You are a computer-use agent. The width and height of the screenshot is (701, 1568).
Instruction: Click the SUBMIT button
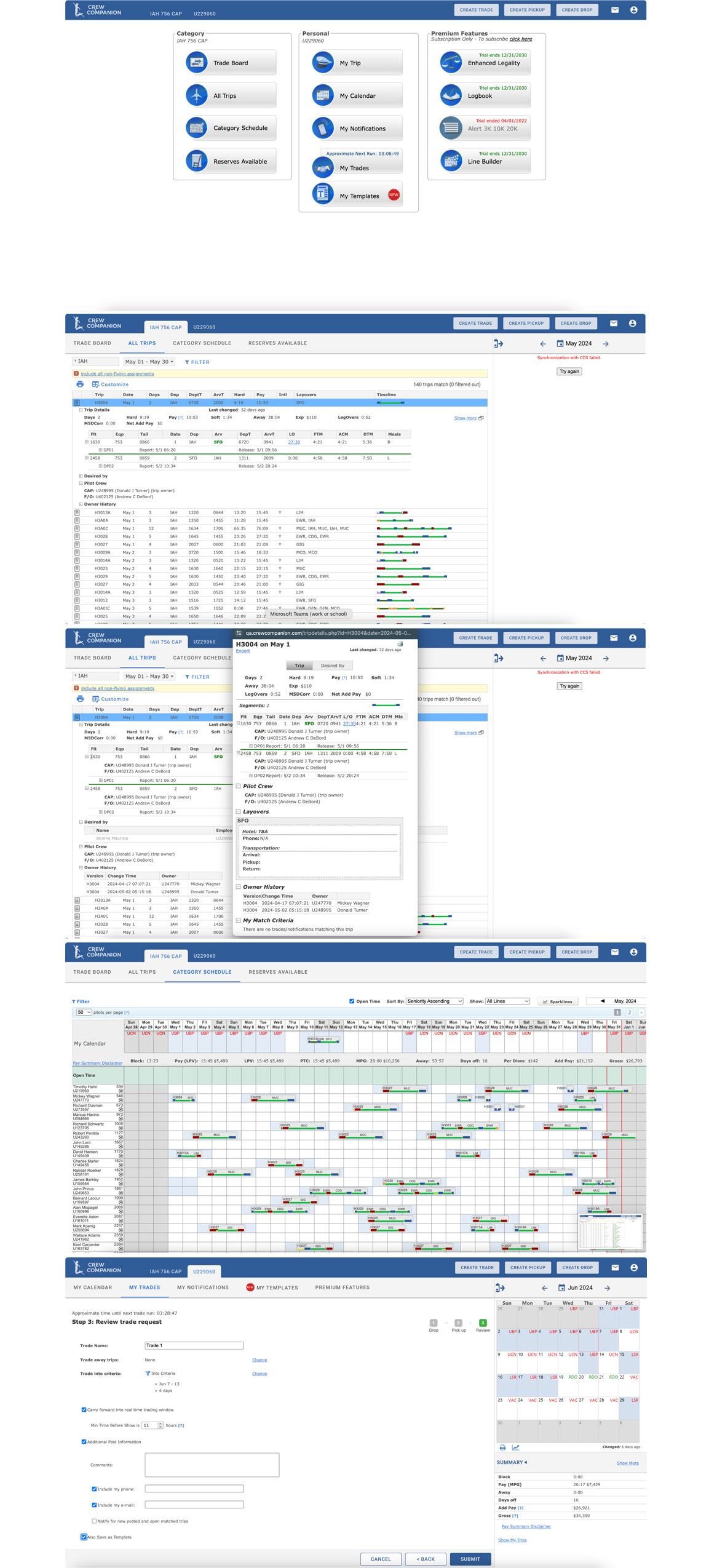(470, 1558)
